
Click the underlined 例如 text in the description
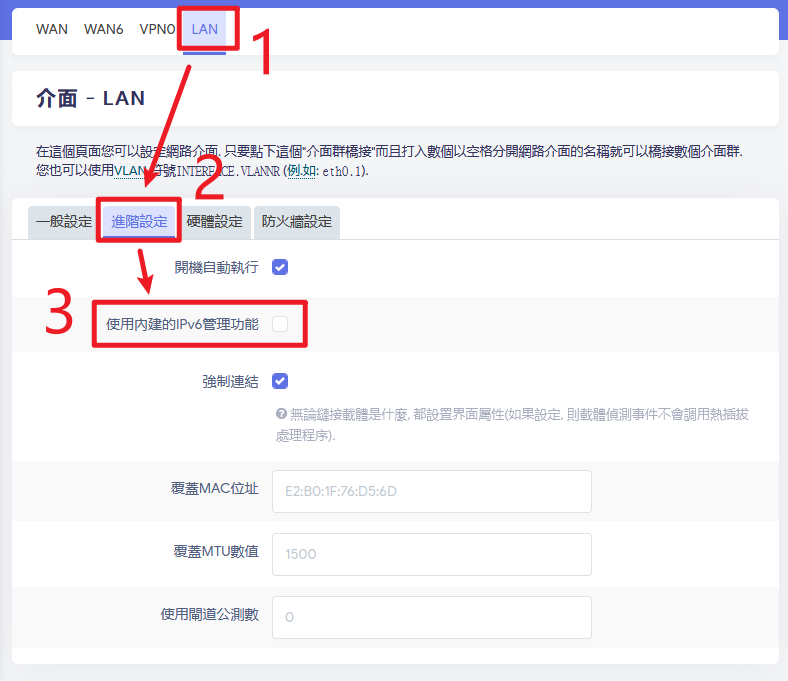(300, 171)
